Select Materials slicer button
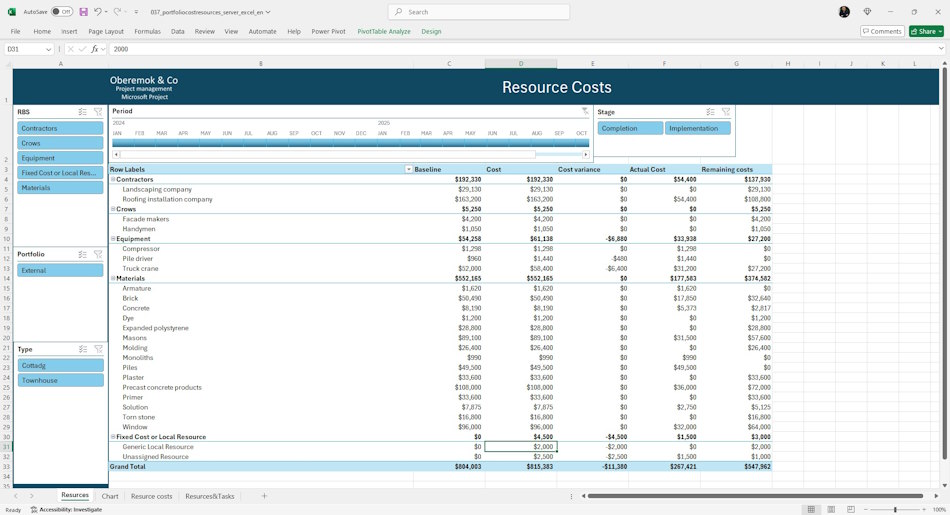Image resolution: width=950 pixels, height=515 pixels. tap(60, 188)
